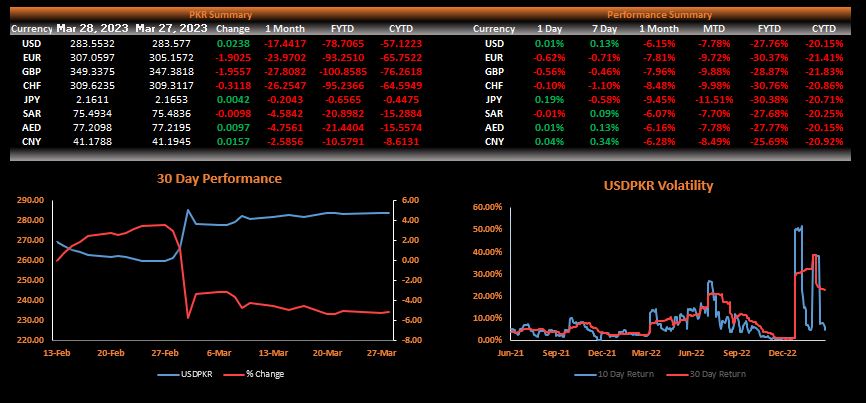Click the CNY 7 Day return 0.34%
The width and height of the screenshot is (866, 403).
(x=603, y=142)
